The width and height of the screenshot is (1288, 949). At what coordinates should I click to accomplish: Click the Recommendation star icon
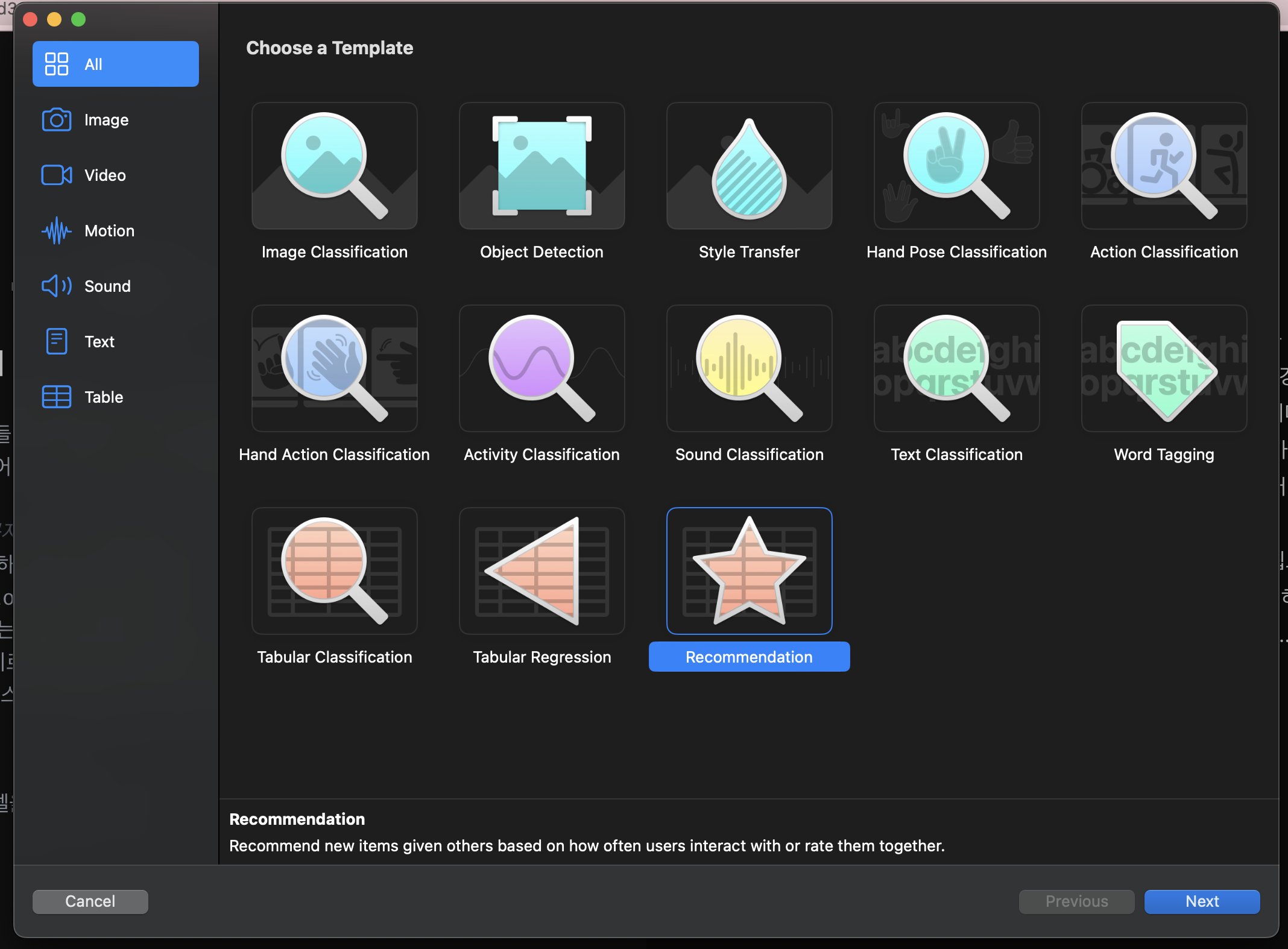coord(750,571)
